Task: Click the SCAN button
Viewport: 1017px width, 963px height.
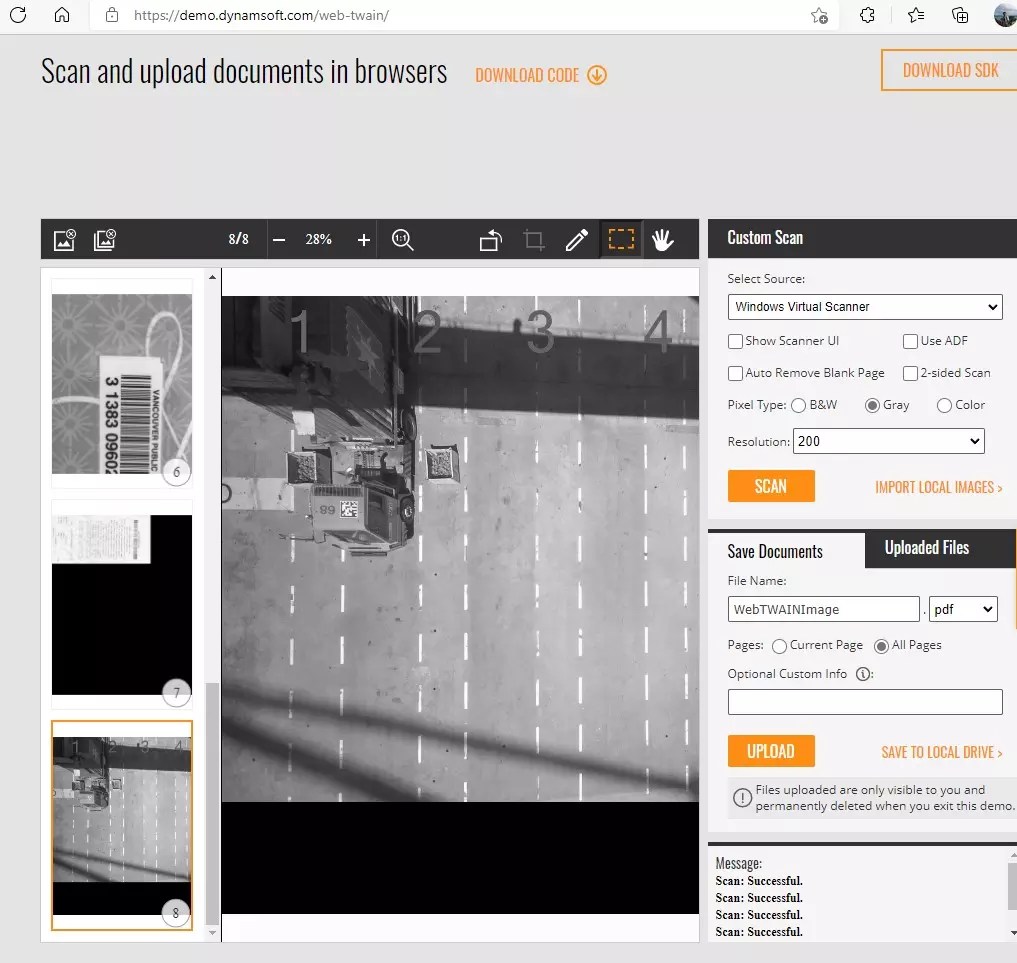Action: [x=771, y=486]
